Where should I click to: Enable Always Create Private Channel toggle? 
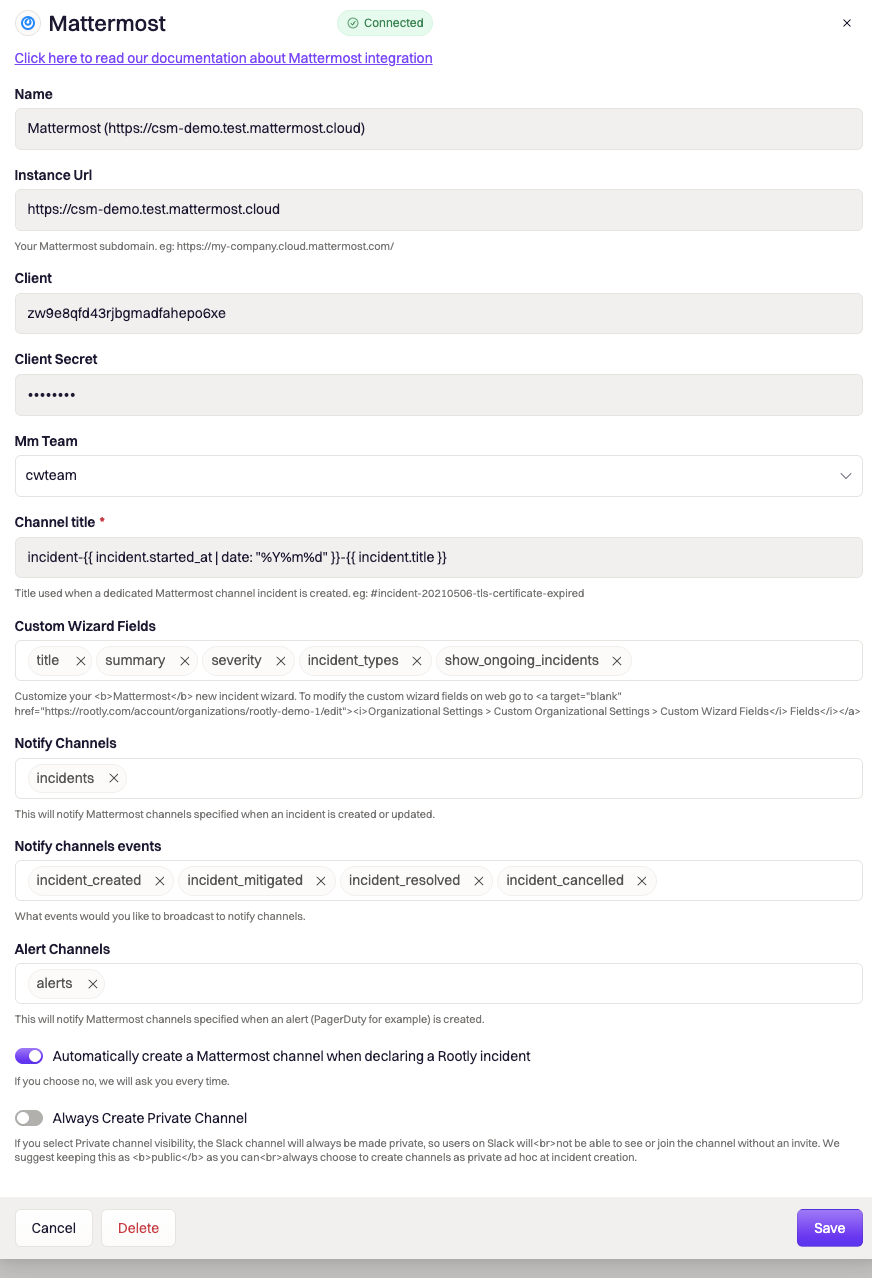click(x=29, y=1118)
